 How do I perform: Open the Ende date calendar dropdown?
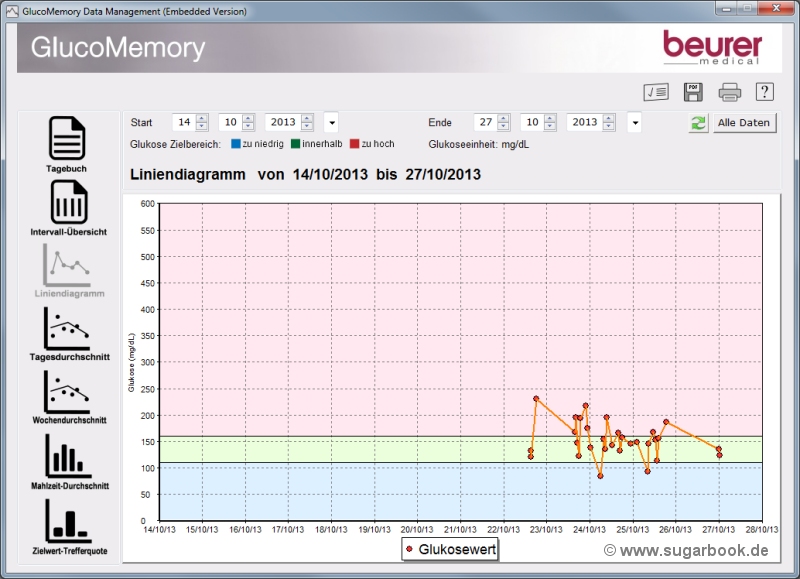click(x=635, y=122)
